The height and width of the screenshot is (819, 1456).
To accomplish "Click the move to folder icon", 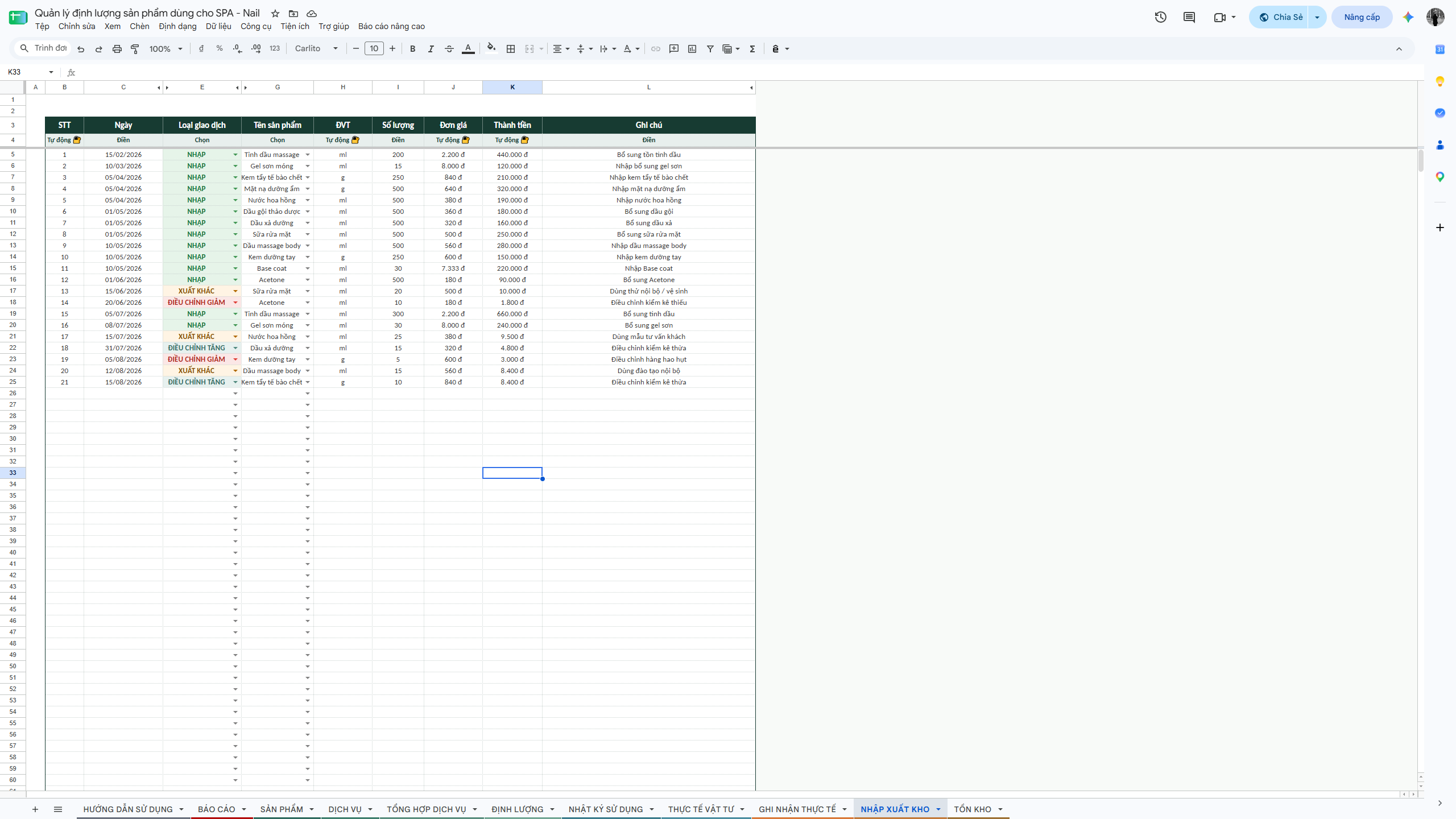I will coord(293,13).
